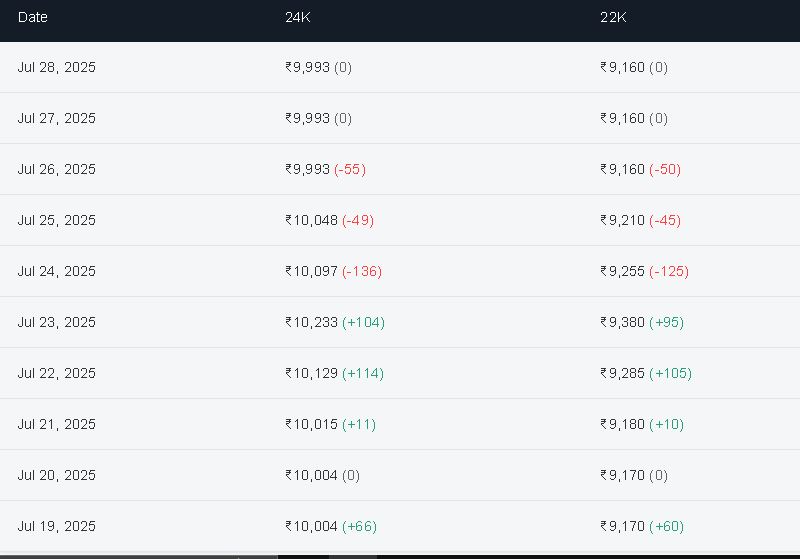Click the 22K price ₹9,380 (+95)

pyautogui.click(x=642, y=322)
